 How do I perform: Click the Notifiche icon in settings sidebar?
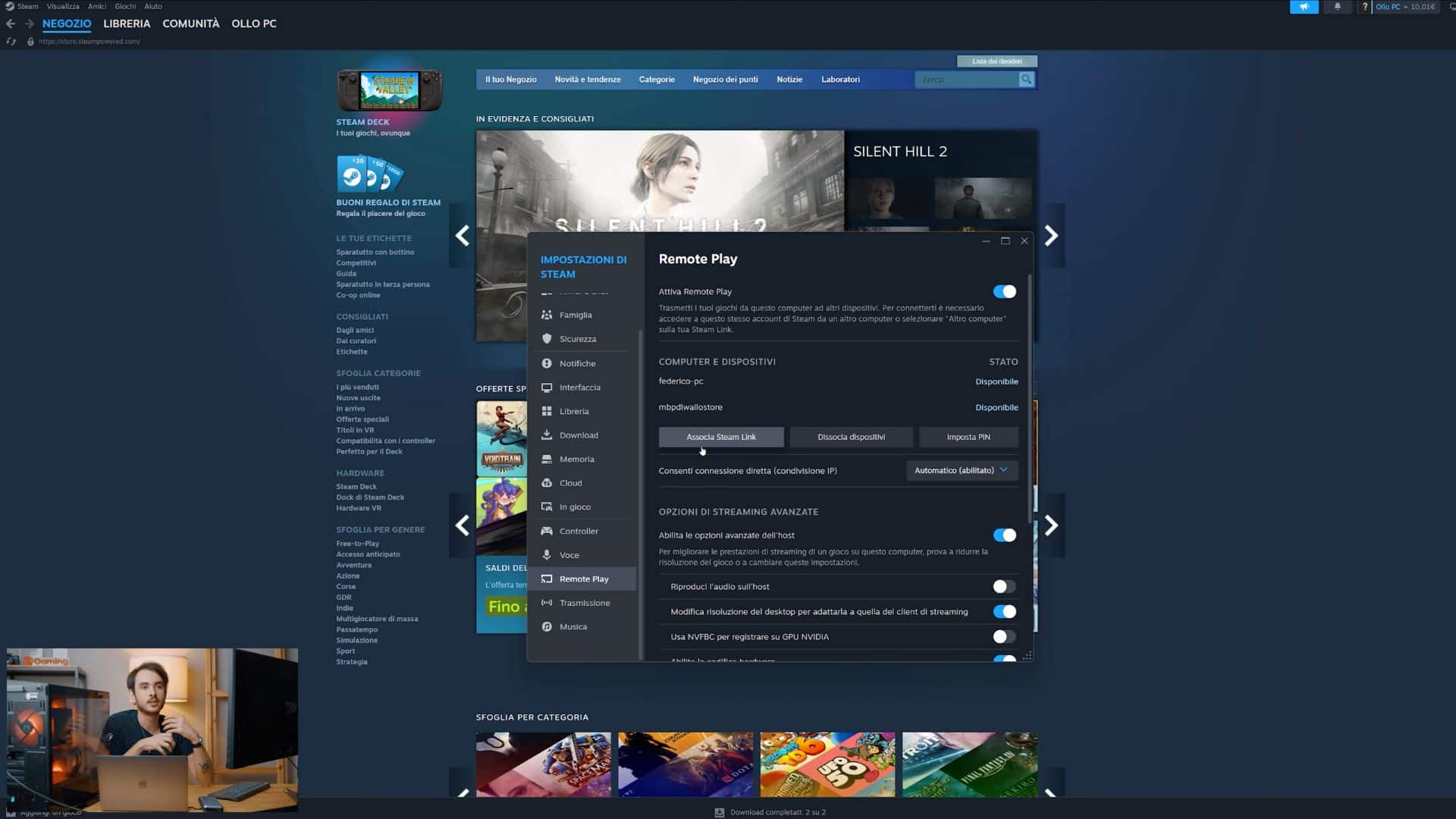click(546, 363)
